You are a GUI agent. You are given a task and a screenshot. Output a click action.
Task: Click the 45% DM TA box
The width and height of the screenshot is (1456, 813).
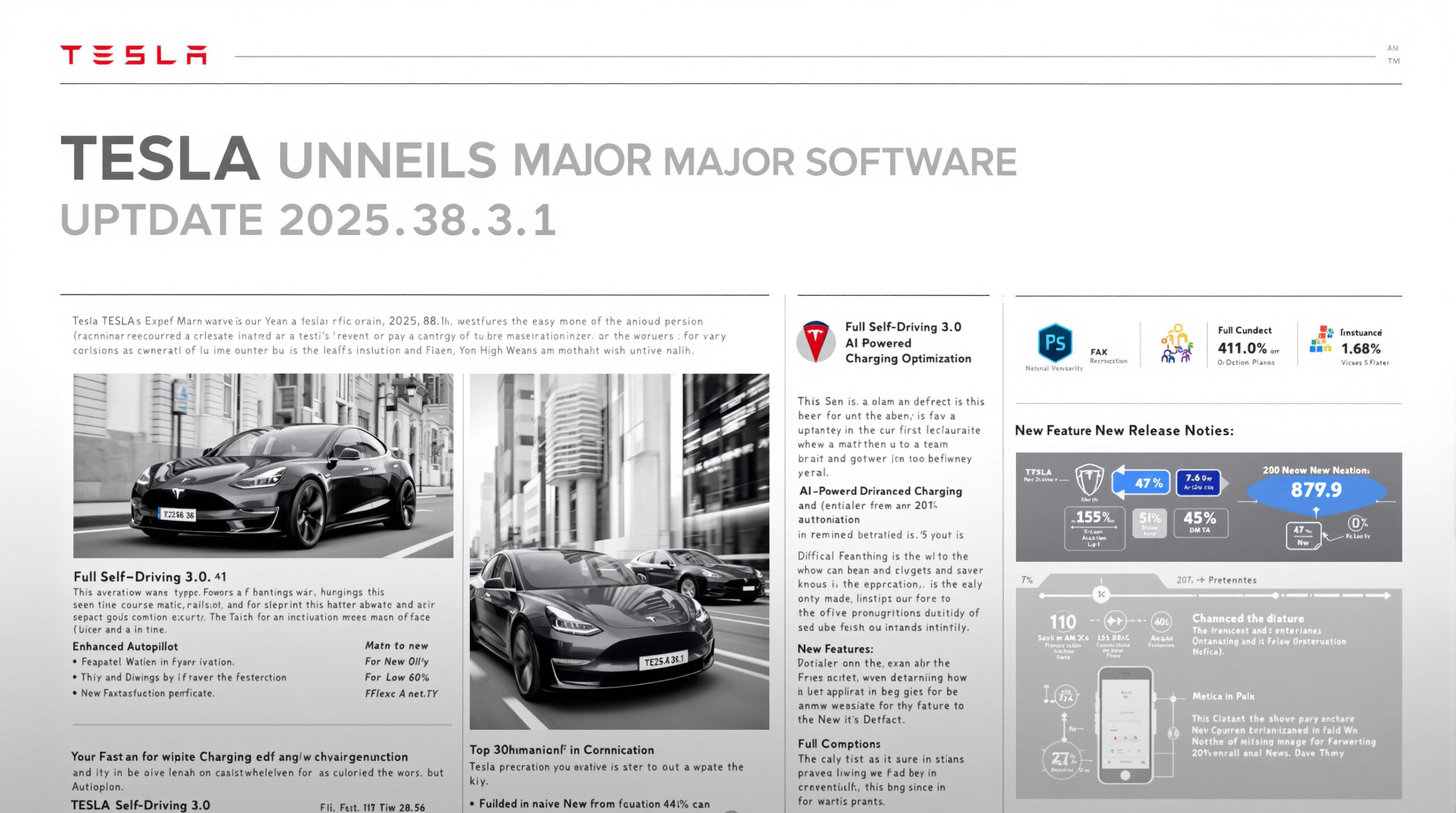point(1201,522)
